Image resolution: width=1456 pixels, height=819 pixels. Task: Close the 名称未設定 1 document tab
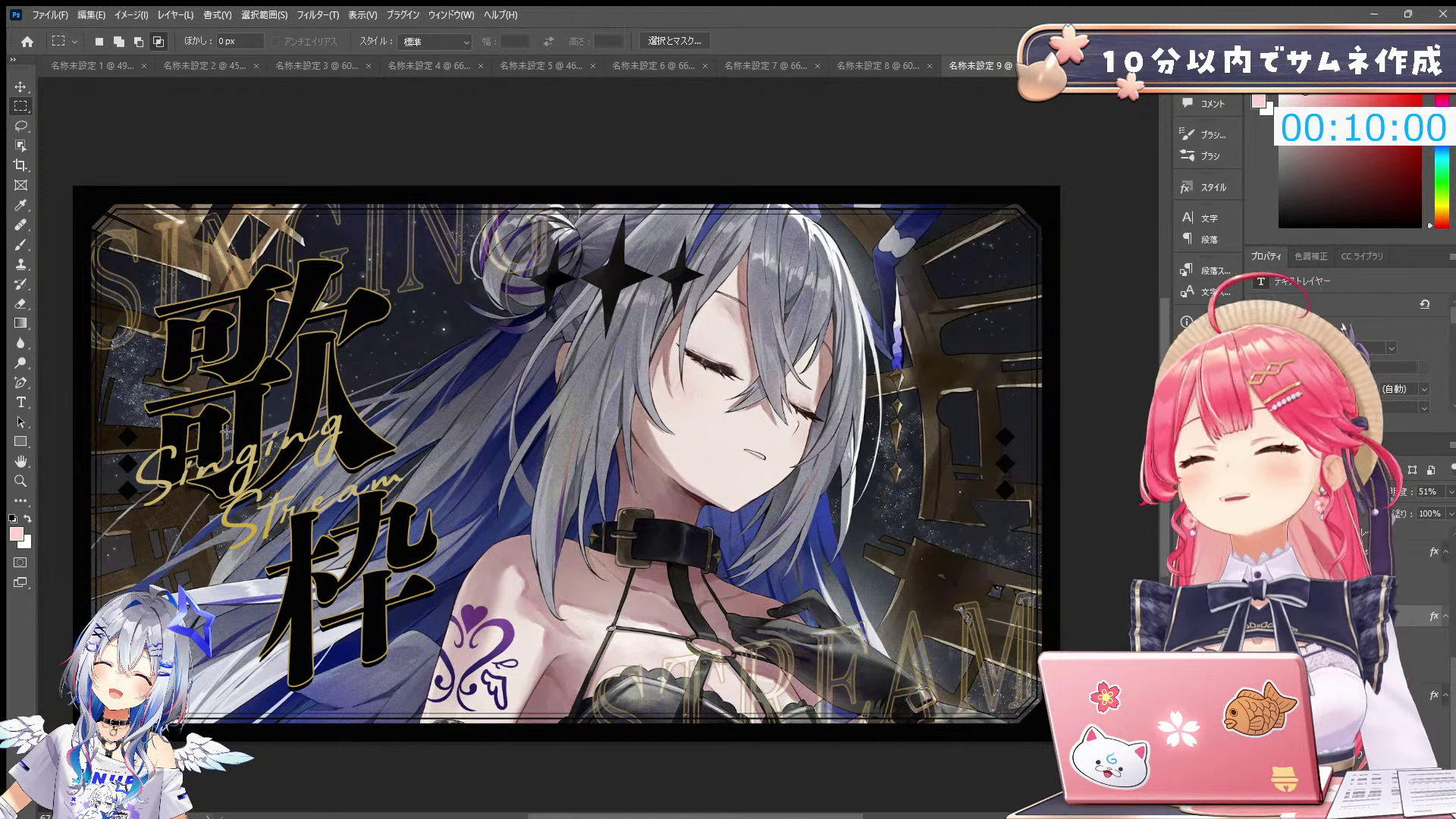(144, 66)
